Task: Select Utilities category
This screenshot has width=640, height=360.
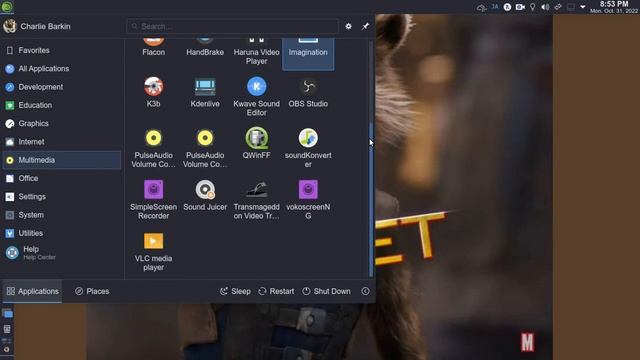Action: (62, 233)
